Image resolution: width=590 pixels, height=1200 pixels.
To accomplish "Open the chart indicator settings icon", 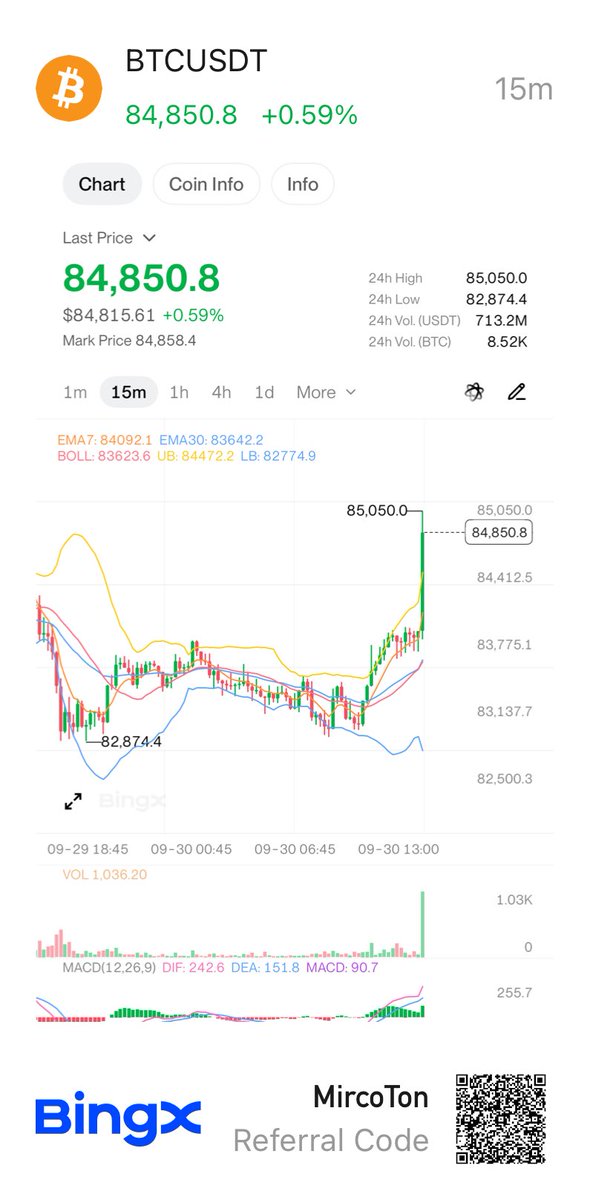I will pos(474,392).
